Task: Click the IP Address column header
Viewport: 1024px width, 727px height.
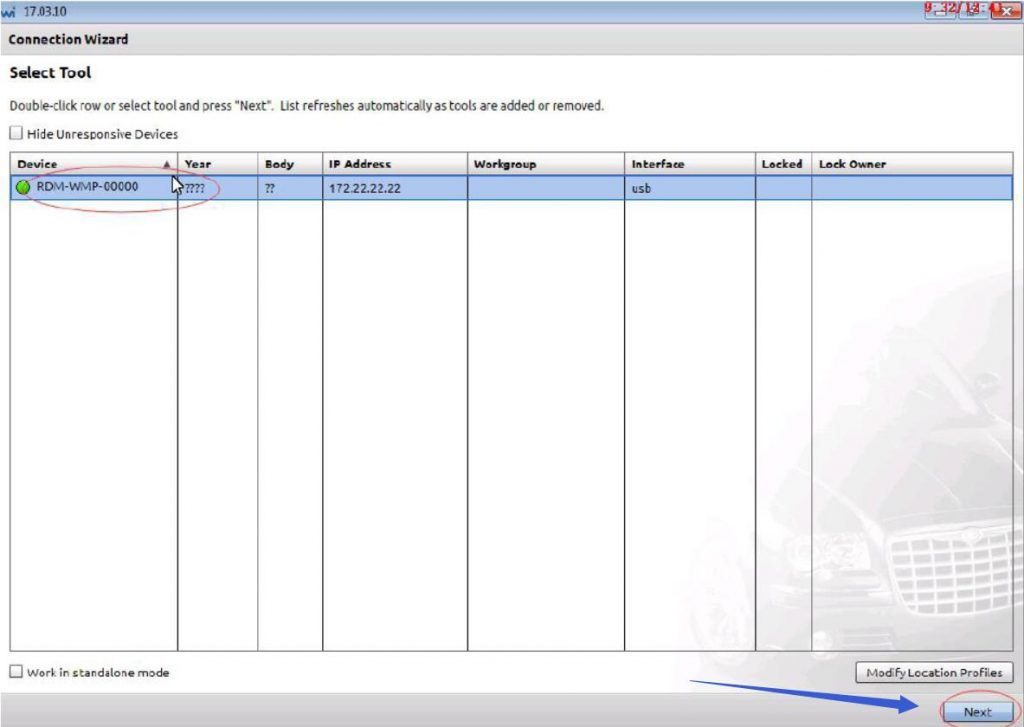Action: pos(395,164)
